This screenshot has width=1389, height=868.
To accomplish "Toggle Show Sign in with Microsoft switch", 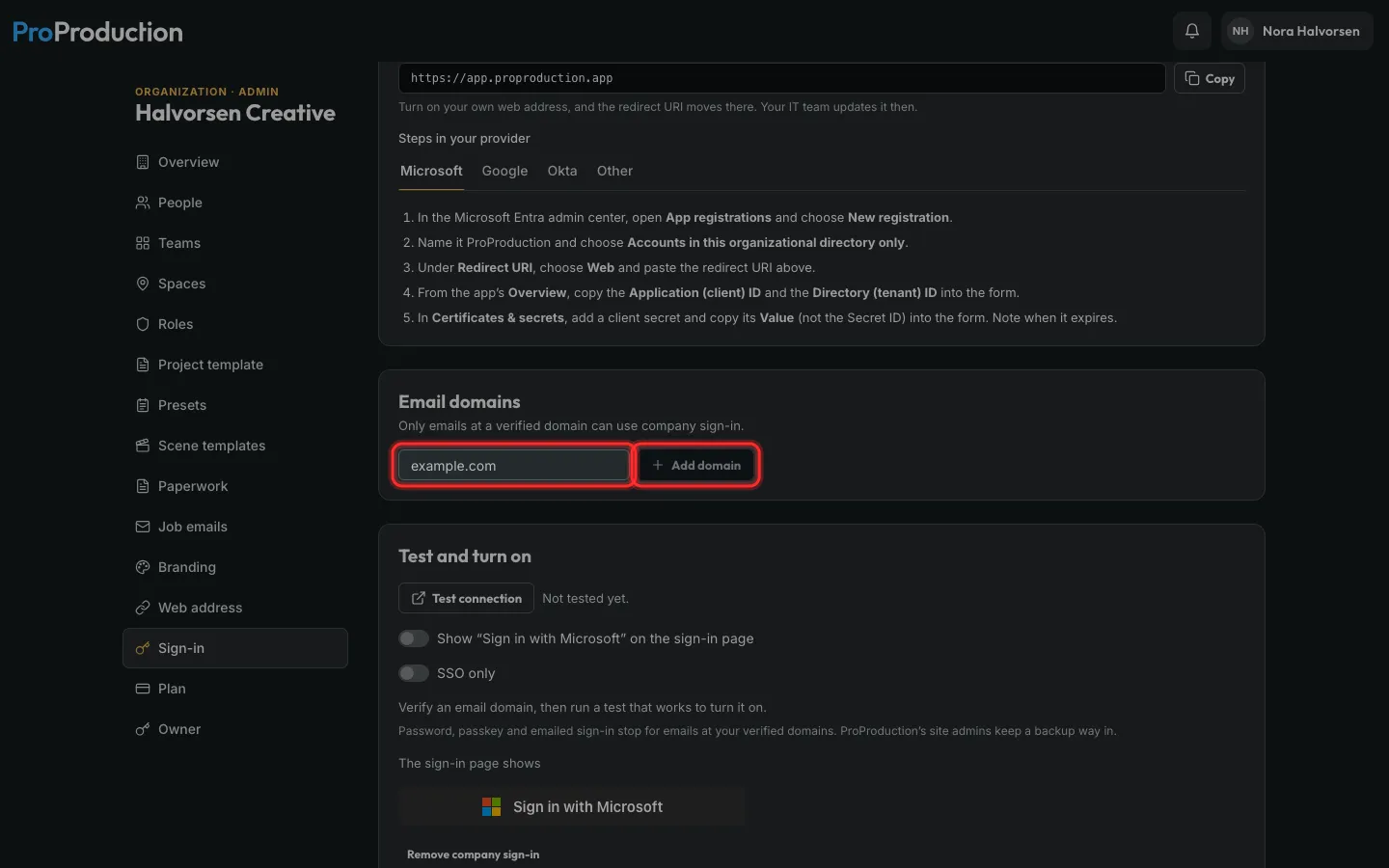I will (x=414, y=638).
